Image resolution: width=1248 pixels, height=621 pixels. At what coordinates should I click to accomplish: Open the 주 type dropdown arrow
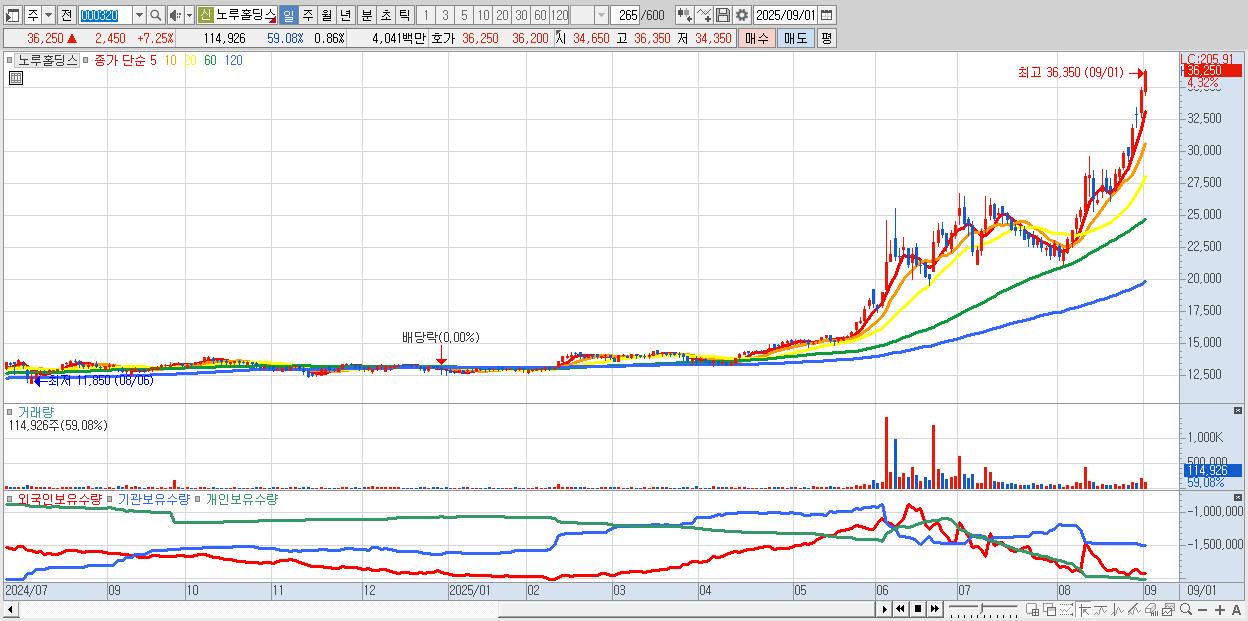[47, 15]
